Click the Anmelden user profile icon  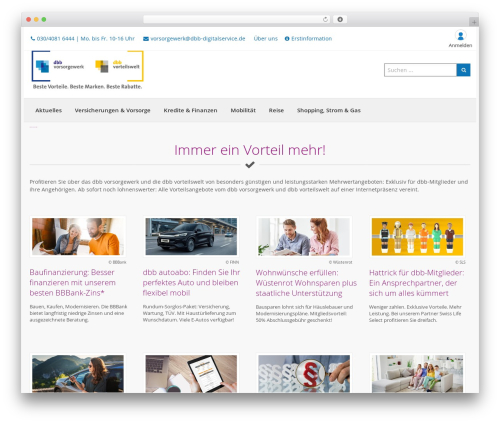pyautogui.click(x=460, y=35)
